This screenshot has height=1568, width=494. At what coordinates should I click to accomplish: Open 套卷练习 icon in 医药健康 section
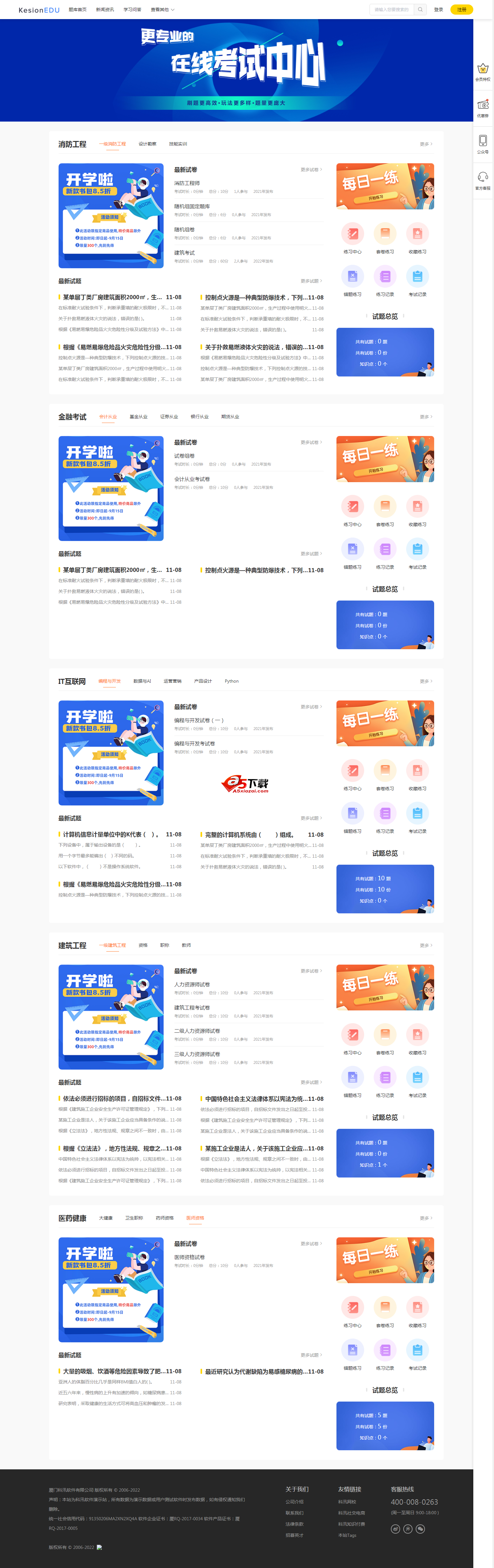tap(385, 1307)
